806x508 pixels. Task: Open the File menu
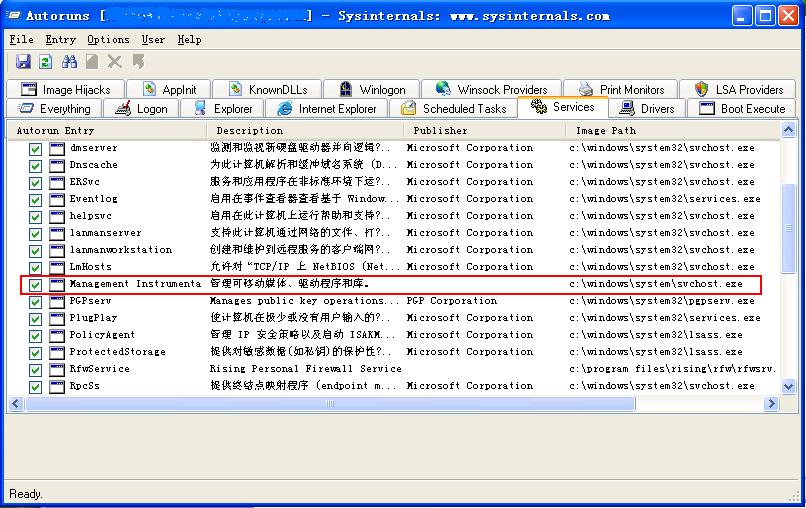tap(22, 40)
